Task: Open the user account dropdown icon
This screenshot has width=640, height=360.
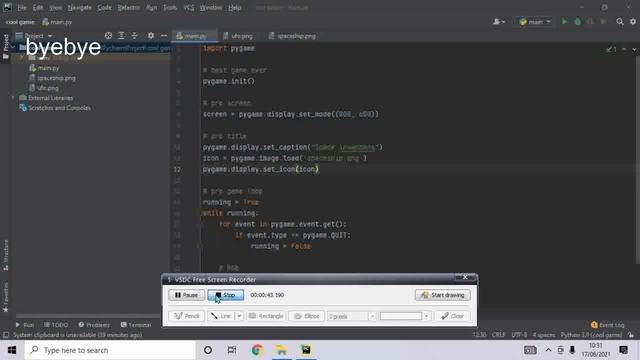Action: pos(499,22)
